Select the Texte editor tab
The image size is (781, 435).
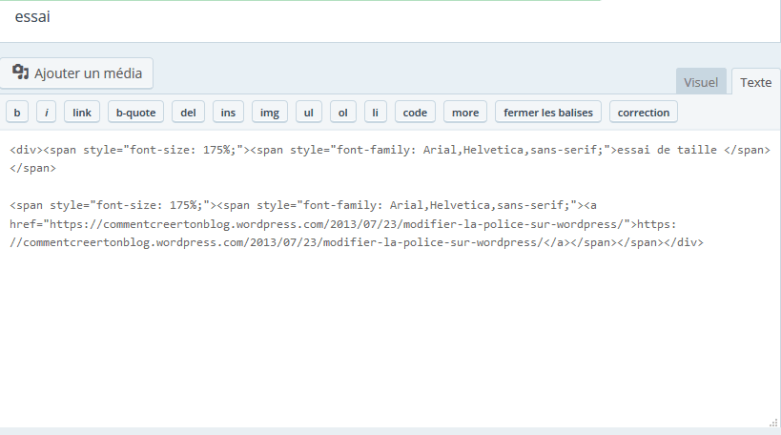755,82
